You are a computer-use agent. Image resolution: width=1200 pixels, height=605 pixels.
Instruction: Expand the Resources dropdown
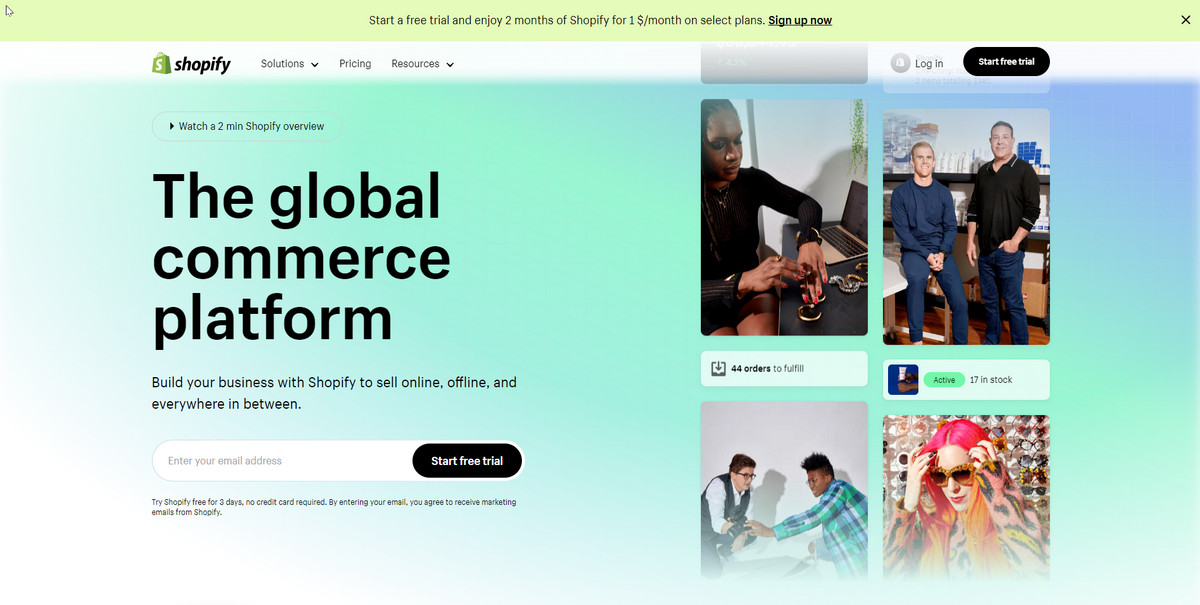point(422,64)
